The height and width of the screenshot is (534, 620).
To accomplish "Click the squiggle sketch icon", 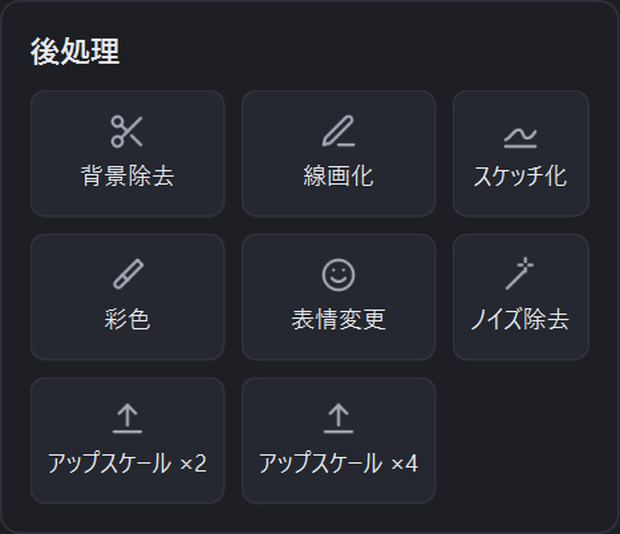I will (520, 138).
